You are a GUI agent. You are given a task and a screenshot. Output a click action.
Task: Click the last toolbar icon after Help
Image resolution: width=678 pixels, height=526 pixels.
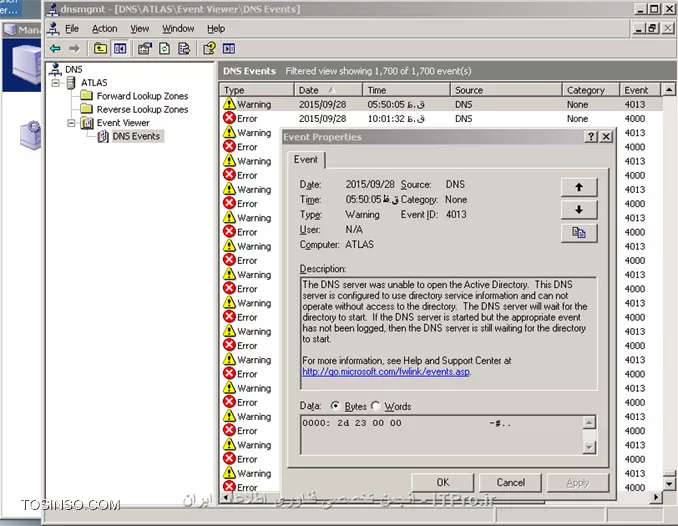tap(229, 48)
